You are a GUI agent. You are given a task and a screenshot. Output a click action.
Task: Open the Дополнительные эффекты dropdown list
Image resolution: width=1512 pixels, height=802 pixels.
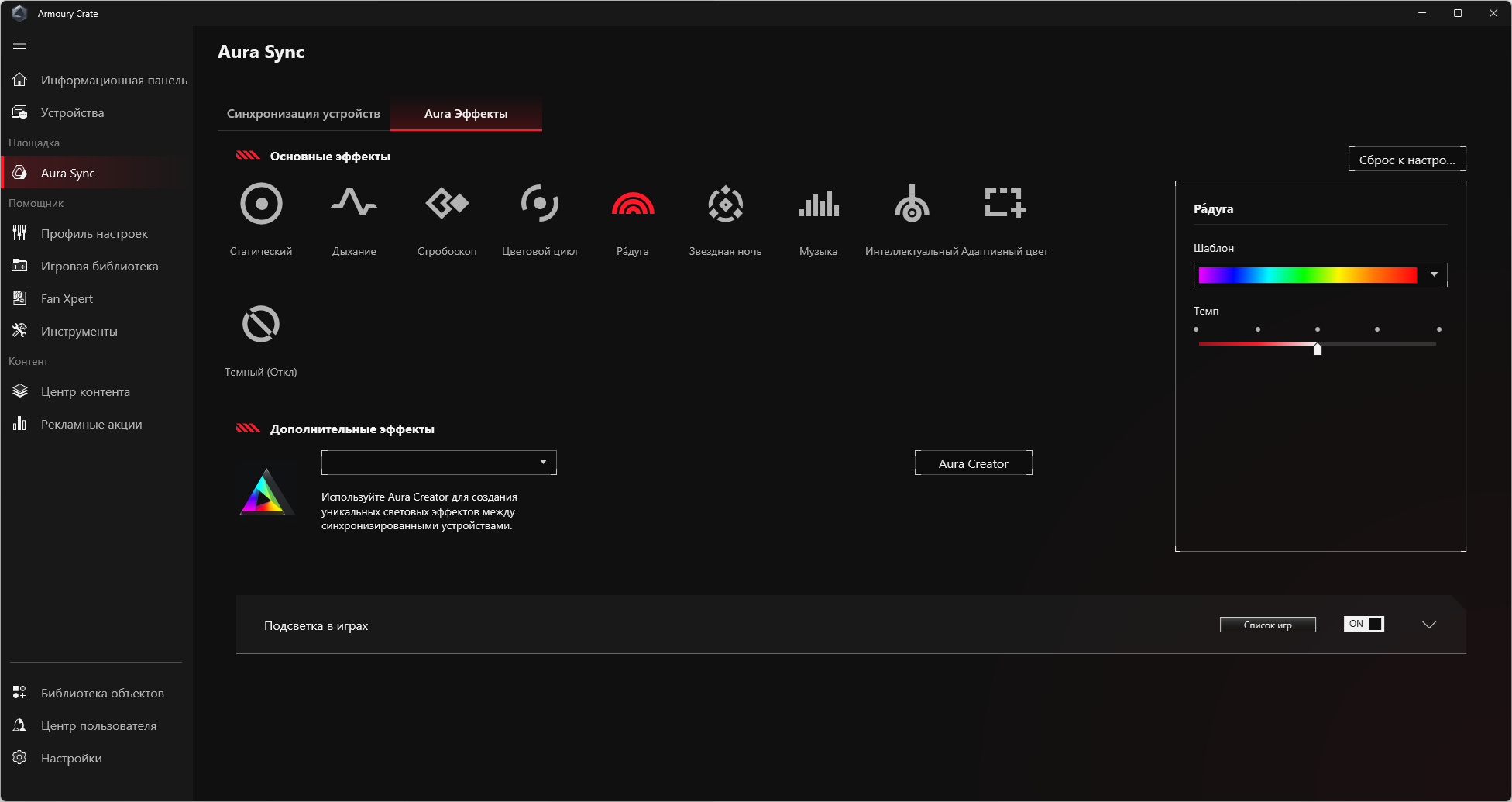[x=439, y=463]
